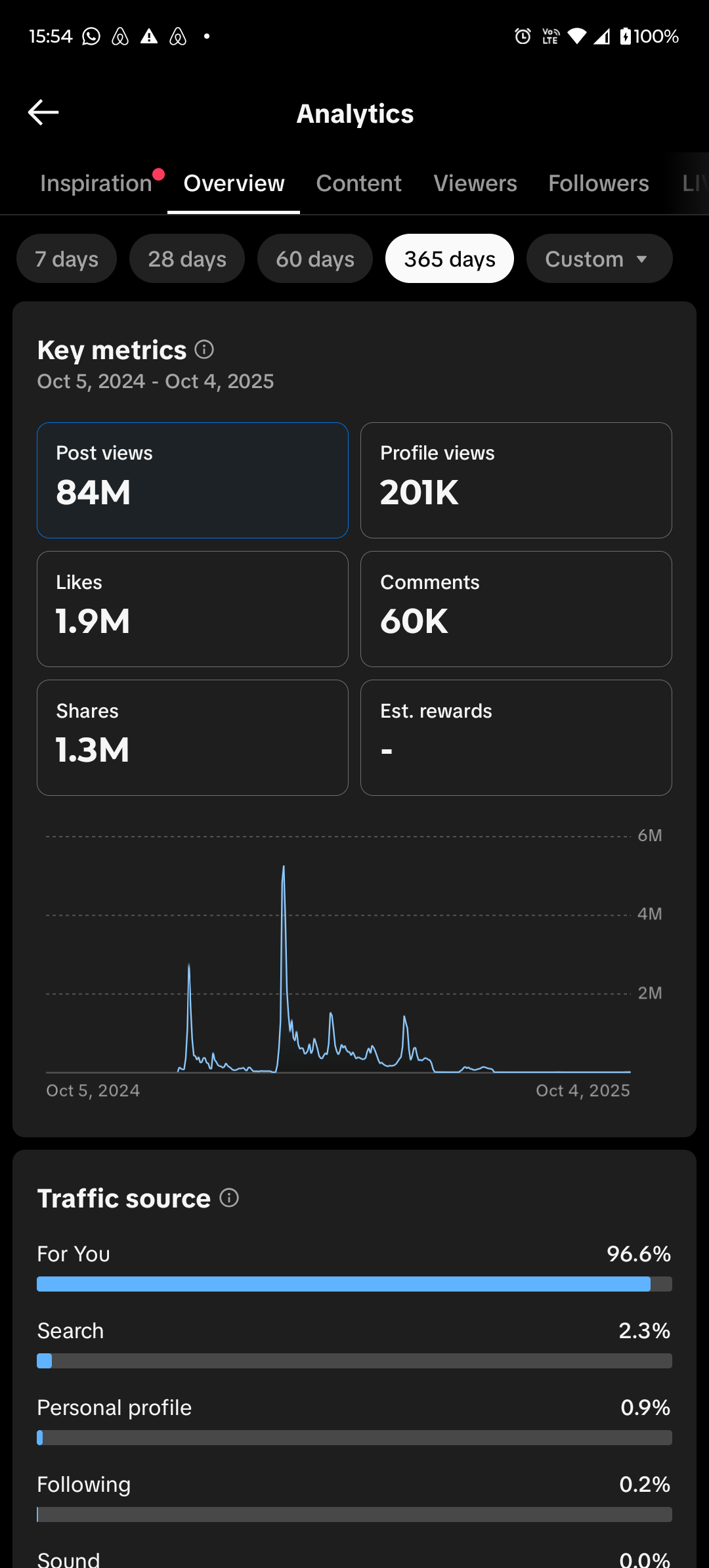Viewport: 709px width, 1568px height.
Task: Tap the back arrow icon
Action: click(43, 113)
